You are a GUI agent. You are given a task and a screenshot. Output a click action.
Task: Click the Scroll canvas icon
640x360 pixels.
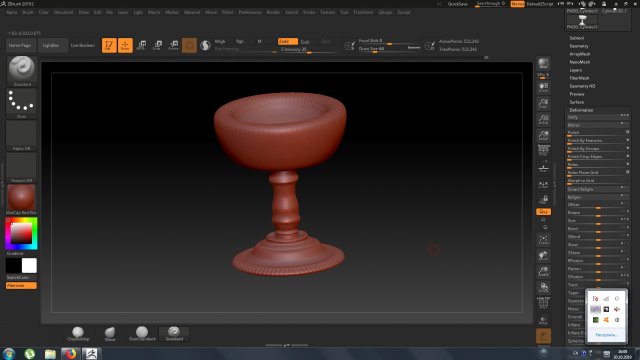(x=543, y=87)
